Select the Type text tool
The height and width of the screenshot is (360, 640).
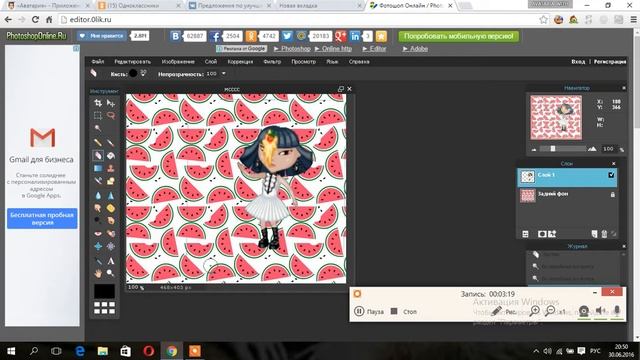pos(111,261)
